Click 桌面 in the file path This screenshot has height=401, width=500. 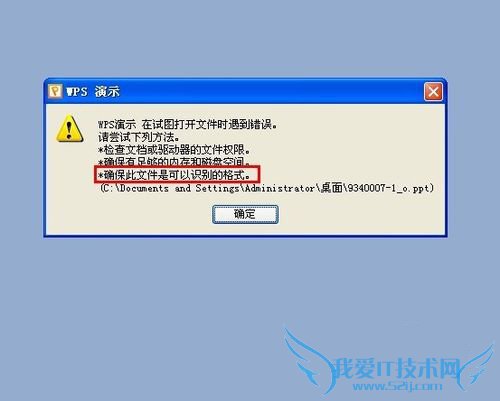[x=332, y=188]
